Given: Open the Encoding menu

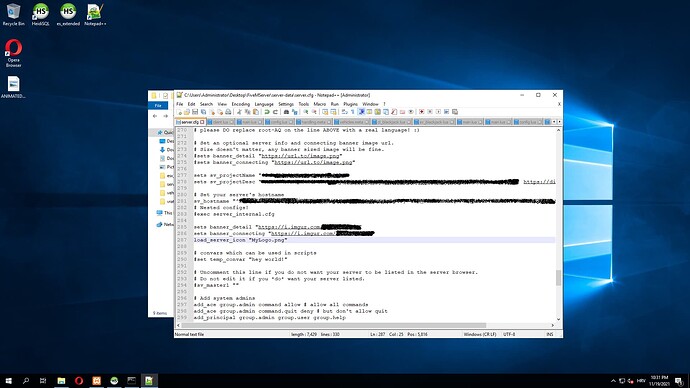Looking at the screenshot, I should point(240,104).
